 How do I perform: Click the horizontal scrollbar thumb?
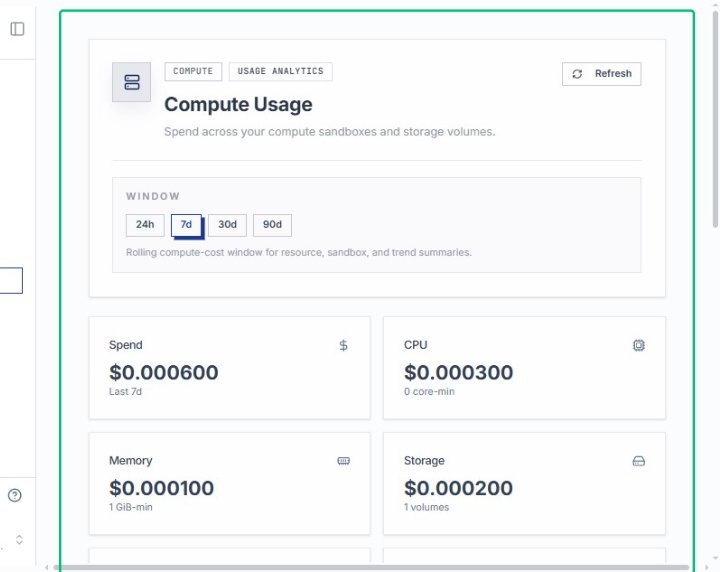coord(371,568)
